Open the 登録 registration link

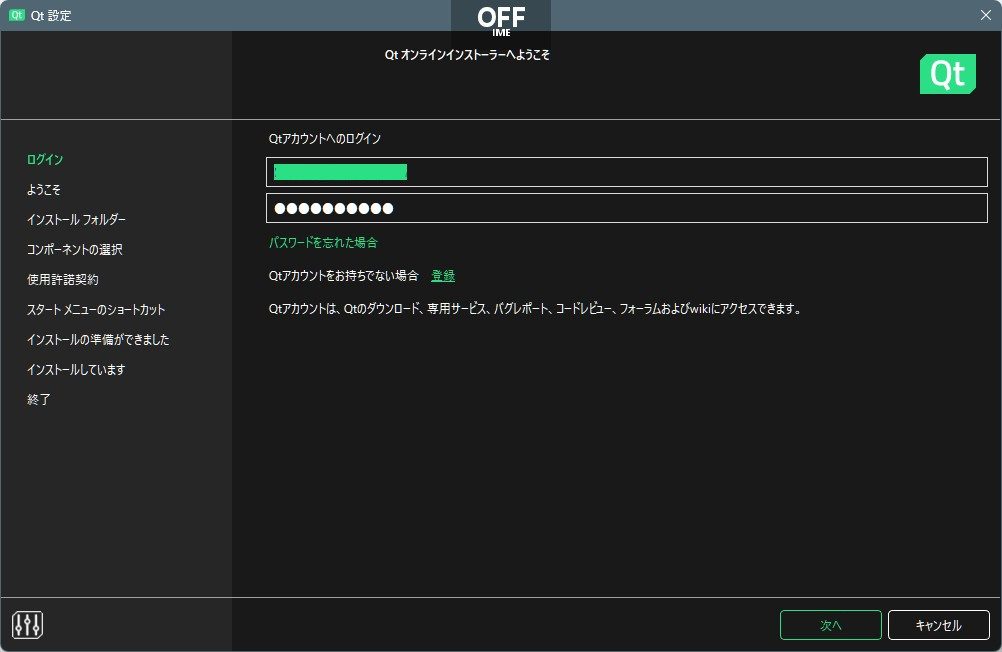[x=443, y=276]
